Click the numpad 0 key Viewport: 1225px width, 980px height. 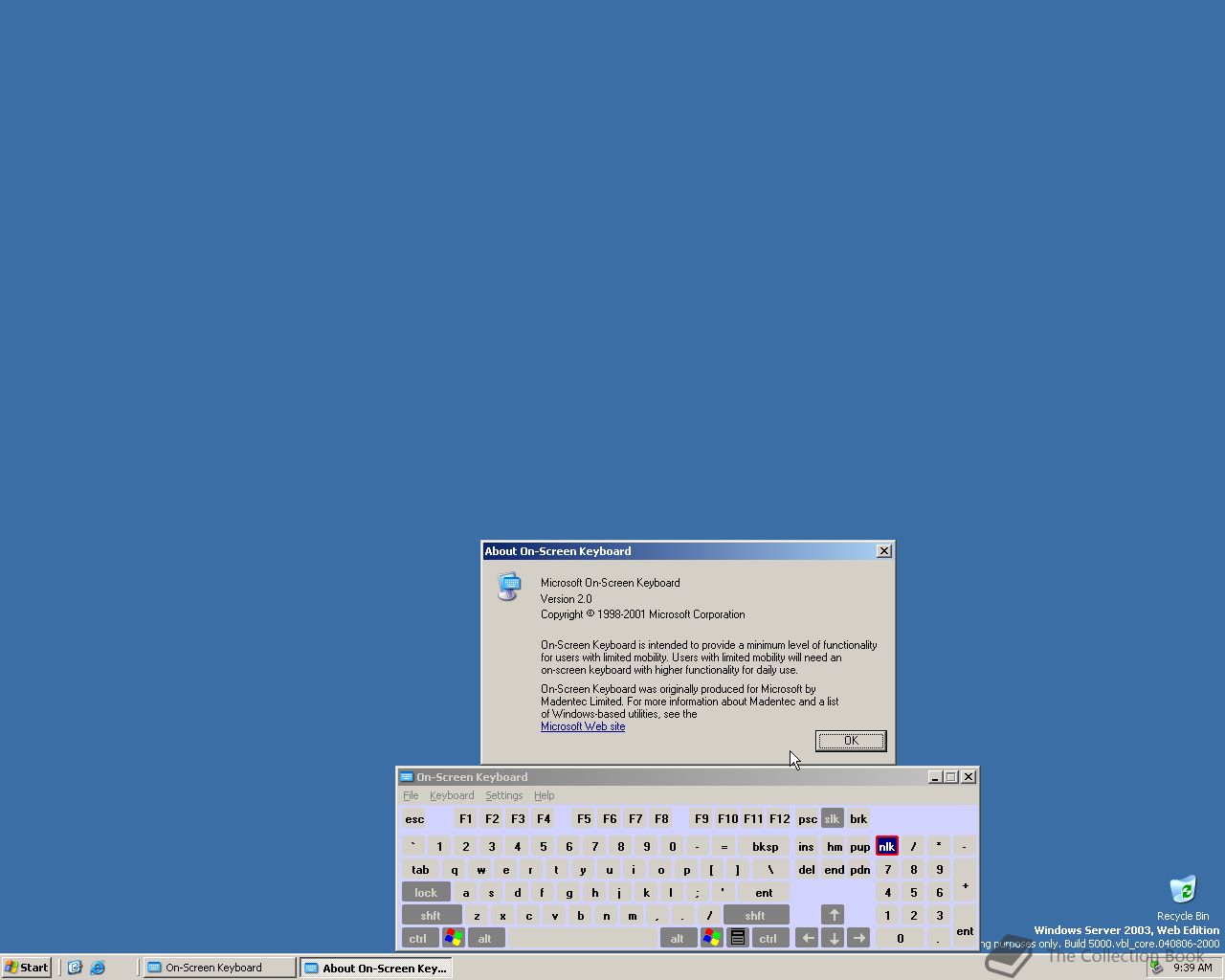pos(900,938)
